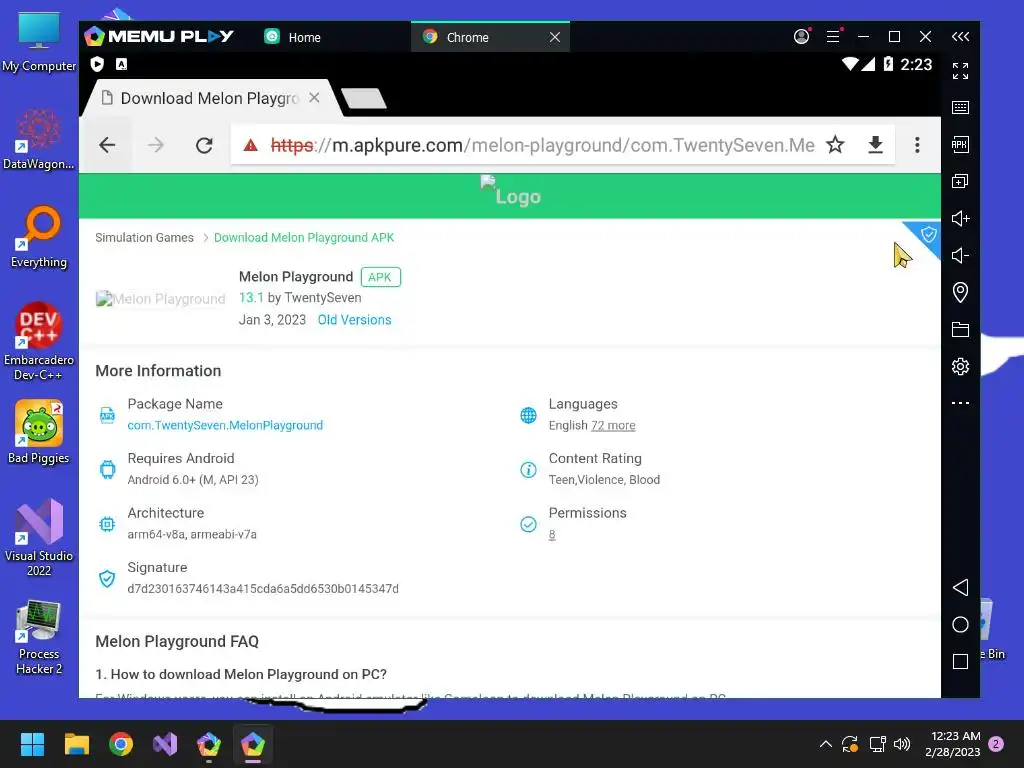Screen dimensions: 1024x768
Task: Click the APK badge next to title
Action: (381, 277)
